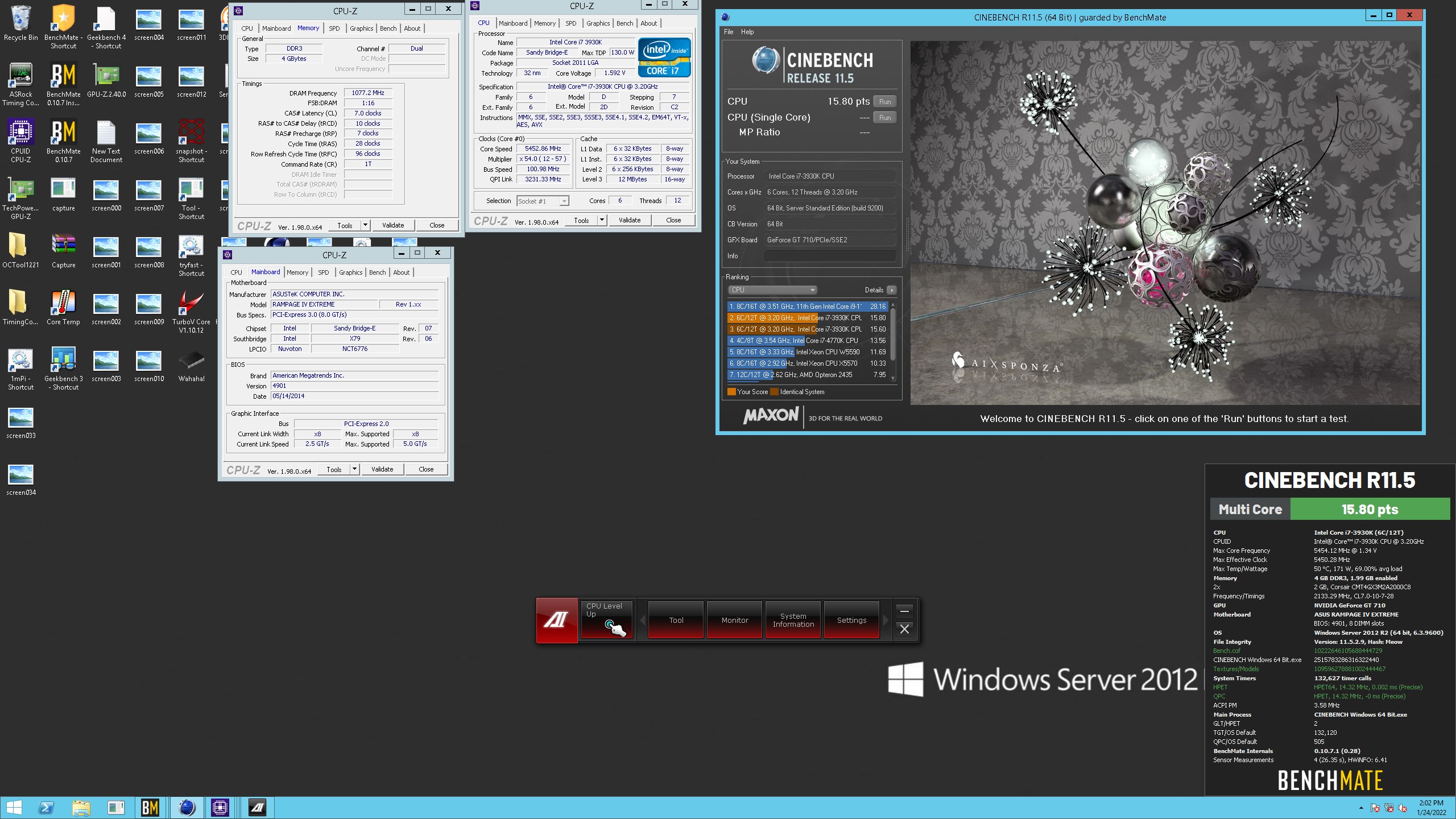Image resolution: width=1456 pixels, height=819 pixels.
Task: Open the Tools dropdown arrow in the CPU-Z Mainboard window
Action: (x=354, y=469)
